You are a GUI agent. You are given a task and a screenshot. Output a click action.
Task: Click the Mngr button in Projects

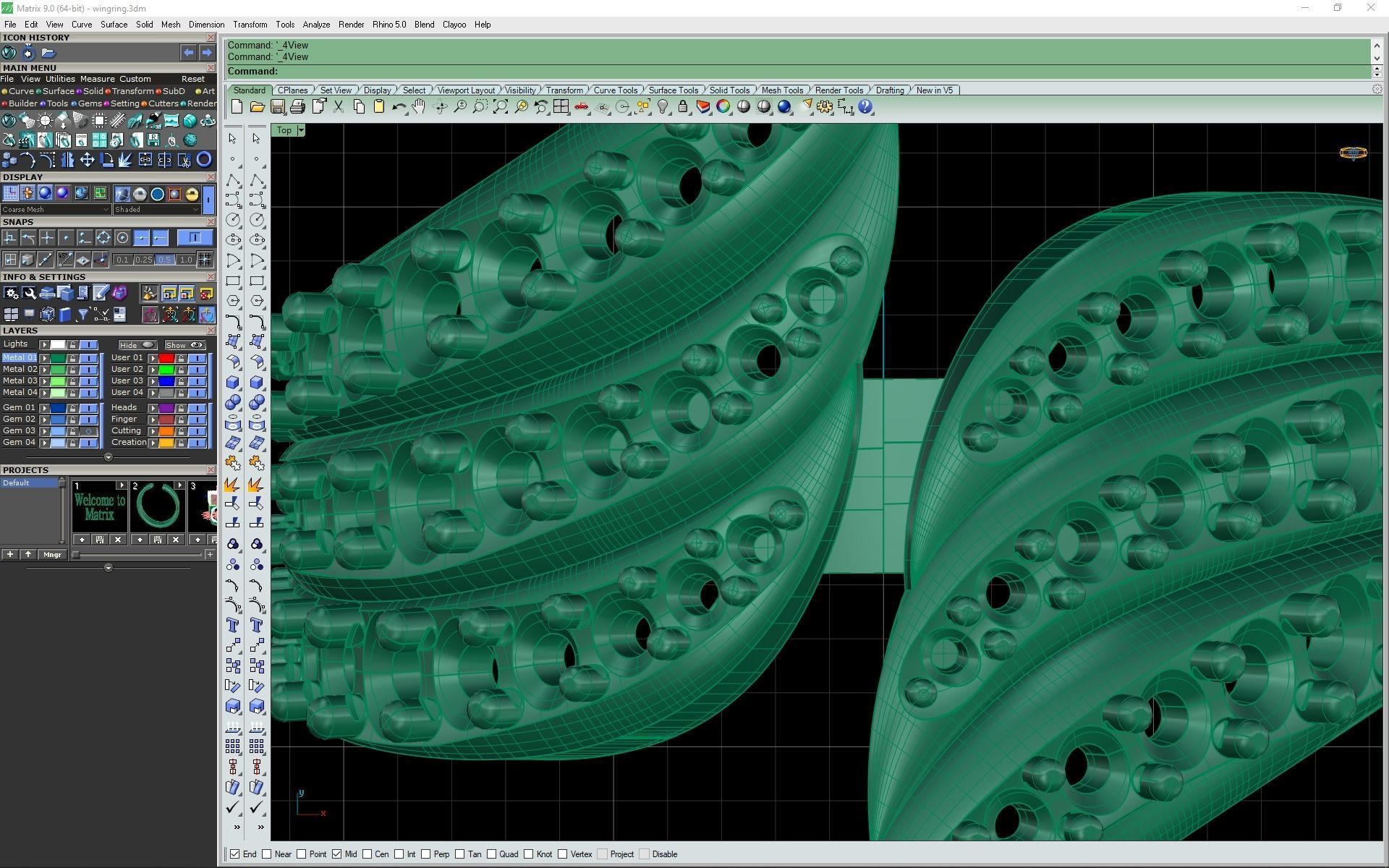pyautogui.click(x=52, y=555)
